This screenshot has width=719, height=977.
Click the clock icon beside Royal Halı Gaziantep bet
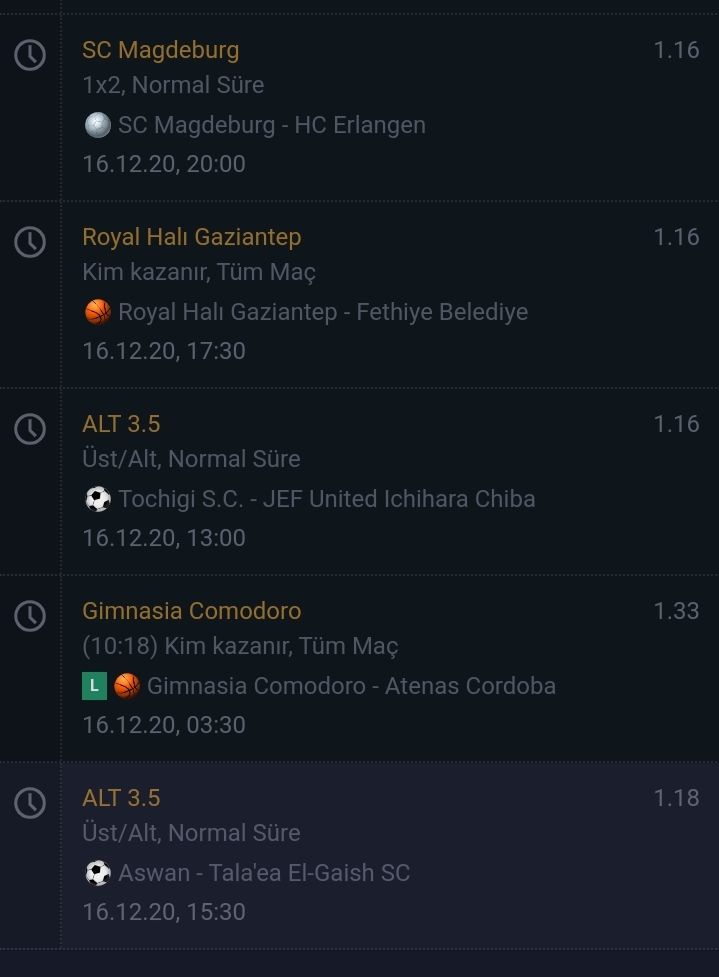pyautogui.click(x=30, y=242)
